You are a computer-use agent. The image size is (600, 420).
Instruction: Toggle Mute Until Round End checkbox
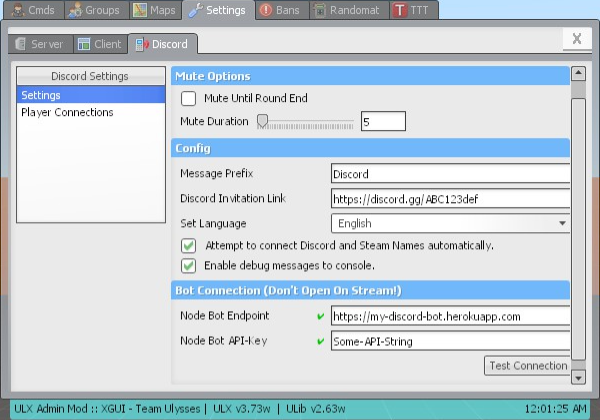tap(188, 98)
